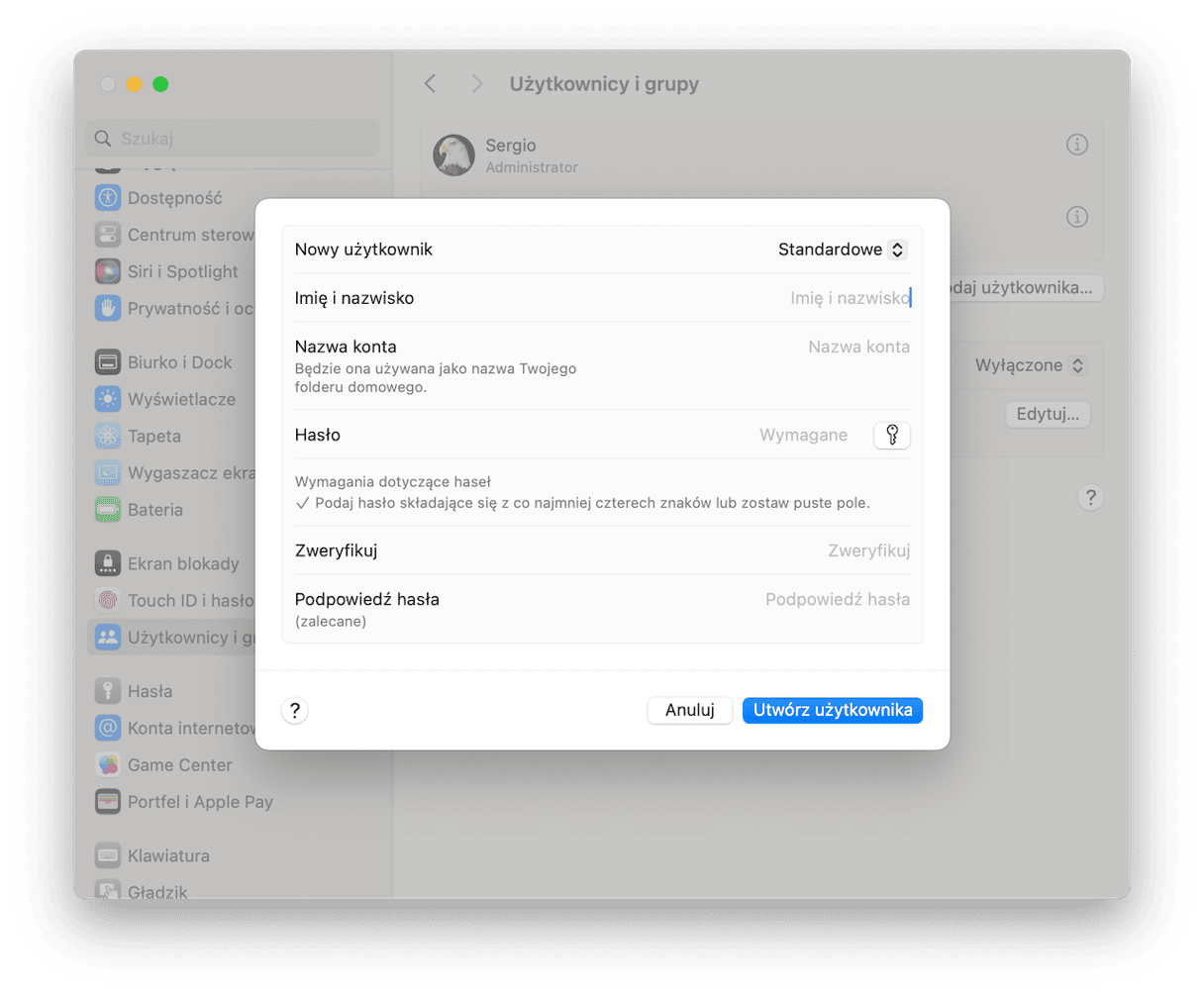The height and width of the screenshot is (996, 1204).
Task: Go forward with the right chevron
Action: [477, 84]
